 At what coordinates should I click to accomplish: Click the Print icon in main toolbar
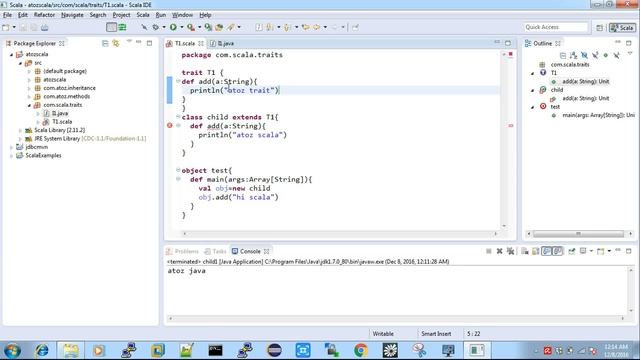pyautogui.click(x=44, y=27)
